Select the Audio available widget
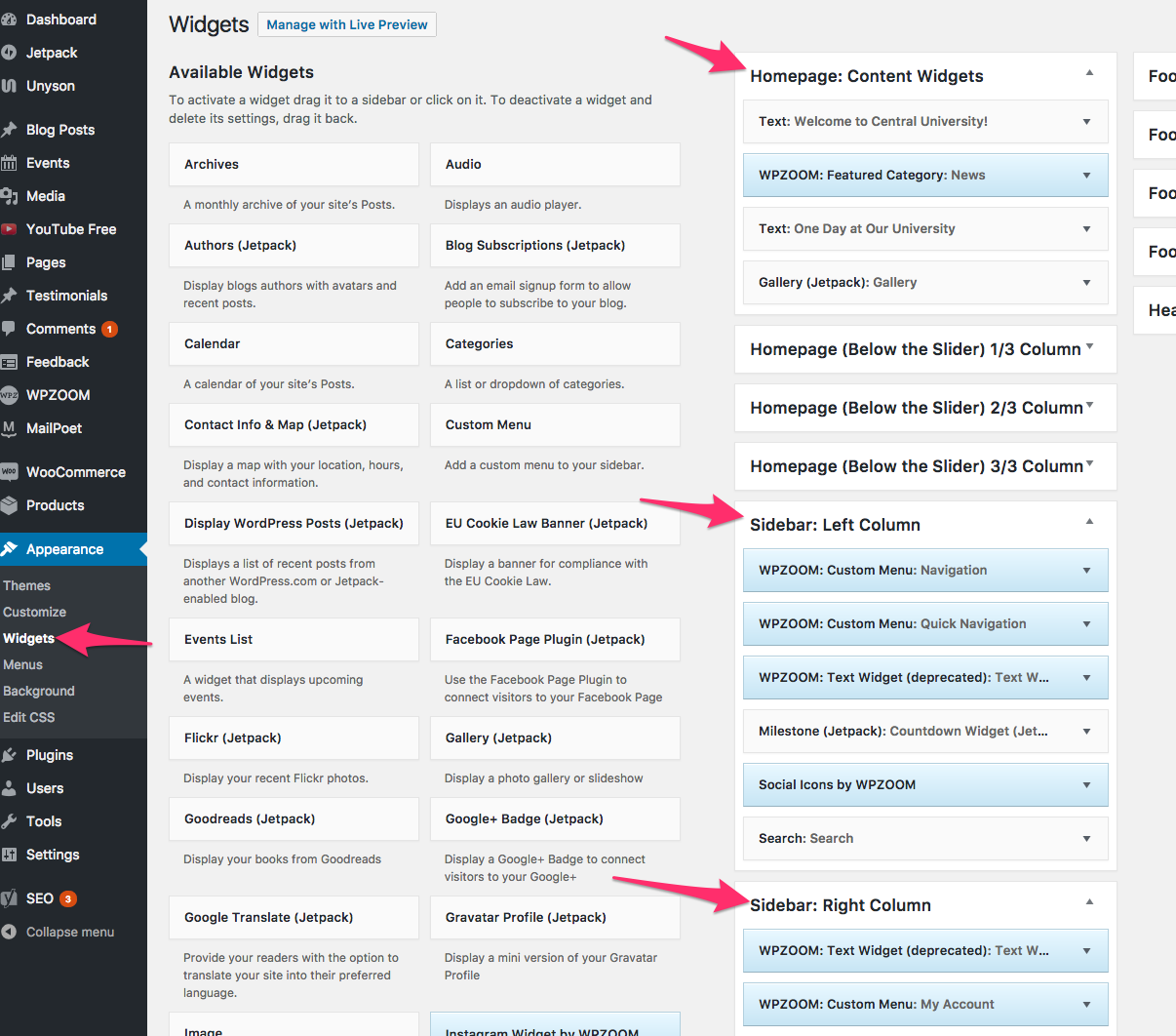 [x=555, y=165]
